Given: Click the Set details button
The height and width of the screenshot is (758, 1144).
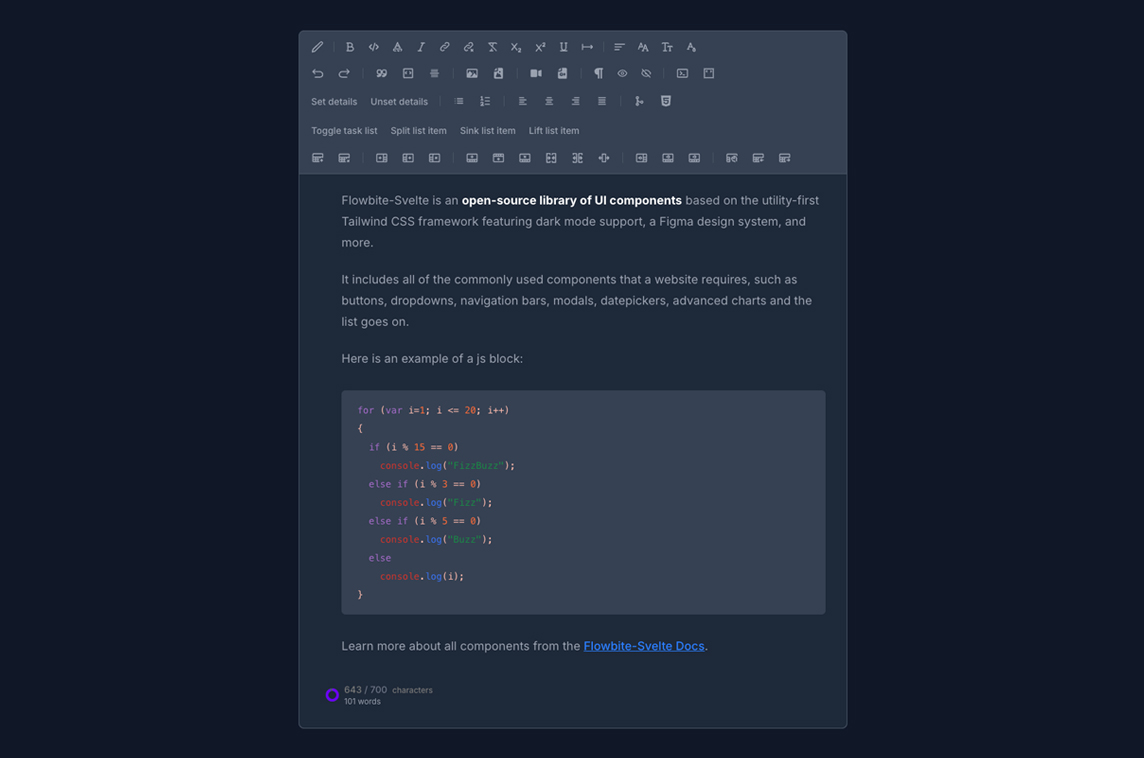Looking at the screenshot, I should coord(334,102).
